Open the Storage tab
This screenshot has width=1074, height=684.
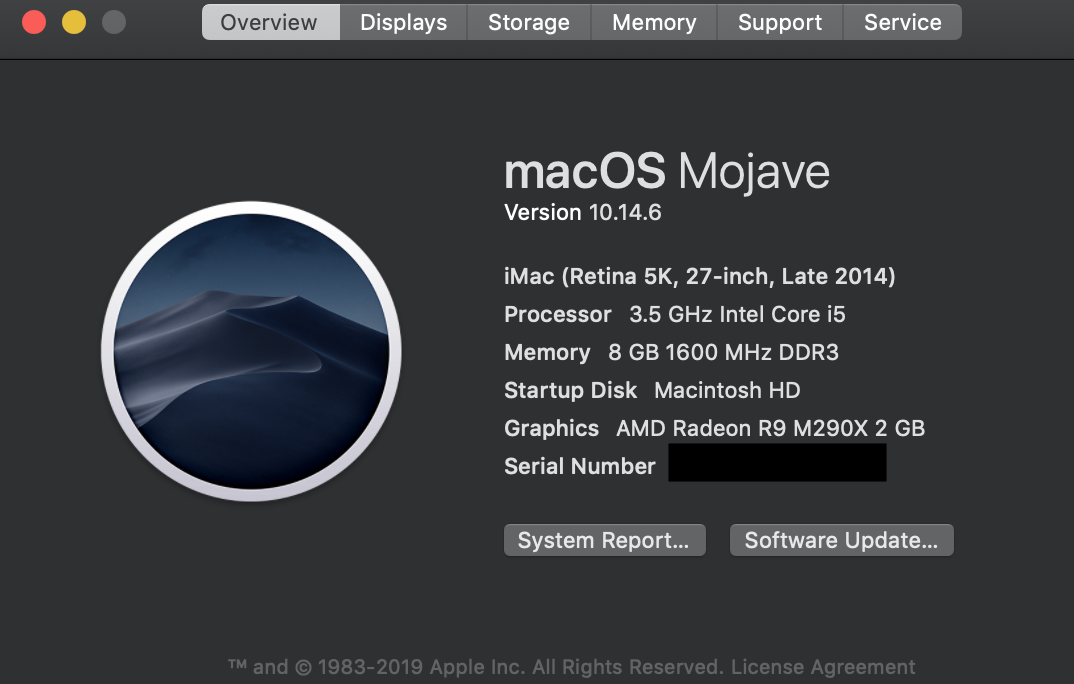point(529,22)
